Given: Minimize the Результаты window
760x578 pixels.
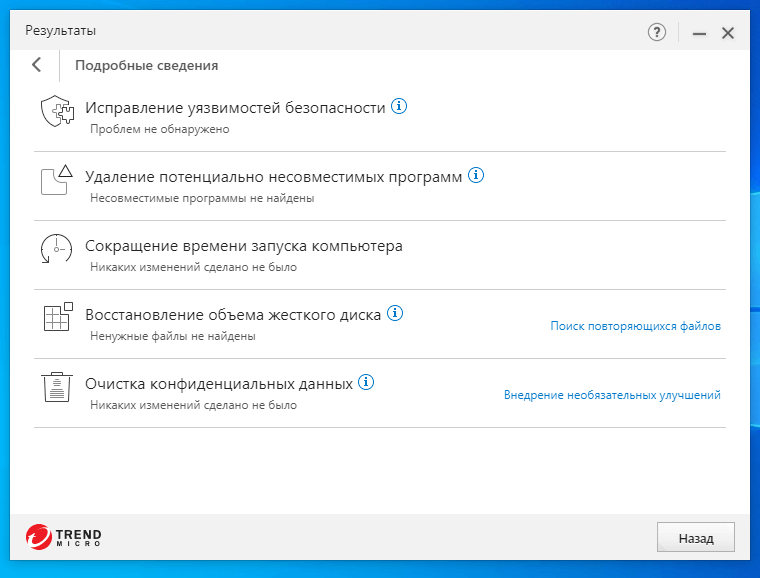Looking at the screenshot, I should (699, 33).
